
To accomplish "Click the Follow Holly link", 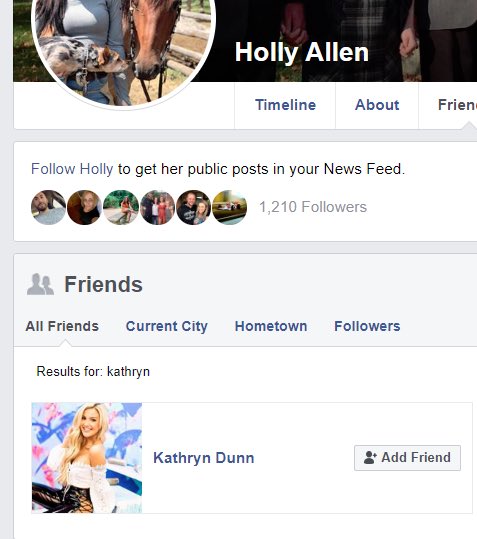I will pyautogui.click(x=72, y=169).
